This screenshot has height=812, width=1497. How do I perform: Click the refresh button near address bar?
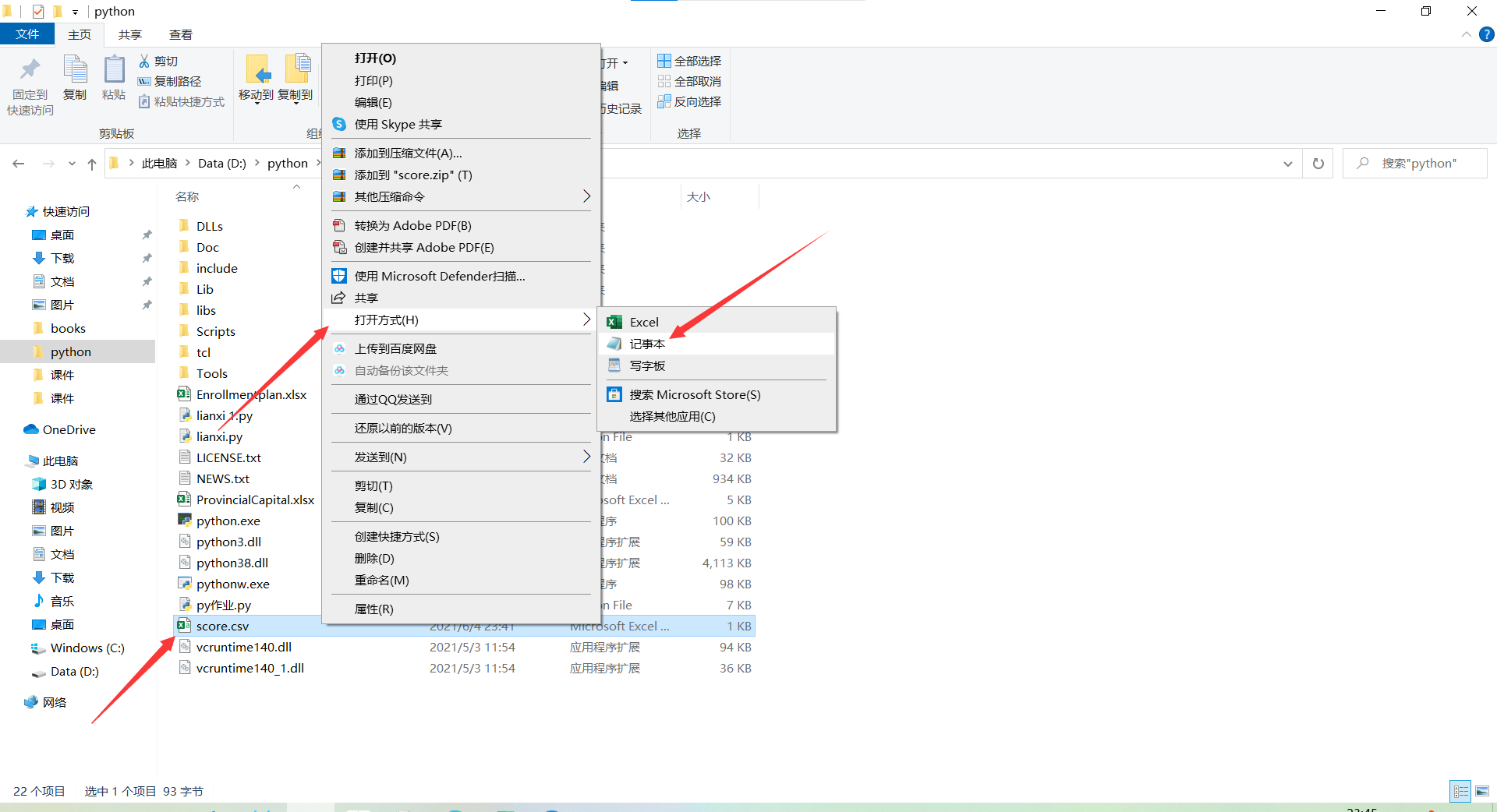click(x=1318, y=164)
